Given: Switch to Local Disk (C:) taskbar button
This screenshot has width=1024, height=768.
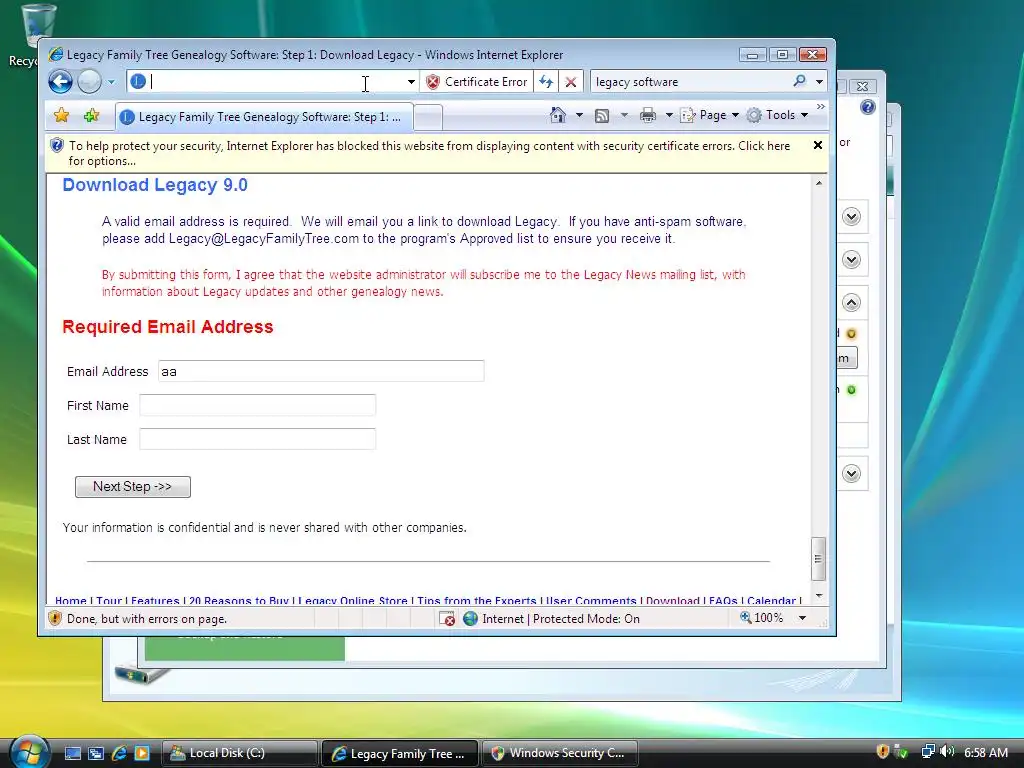Looking at the screenshot, I should click(240, 753).
